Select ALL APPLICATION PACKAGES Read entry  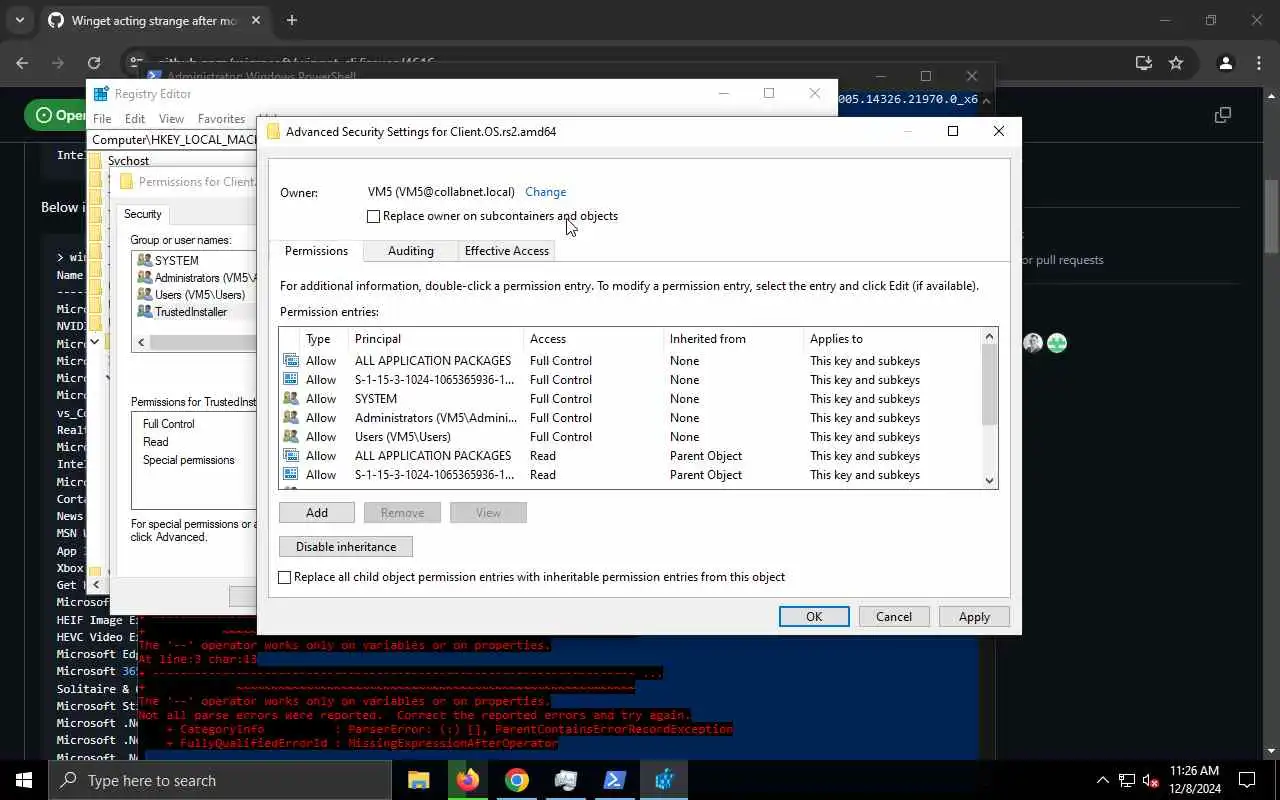[630, 456]
